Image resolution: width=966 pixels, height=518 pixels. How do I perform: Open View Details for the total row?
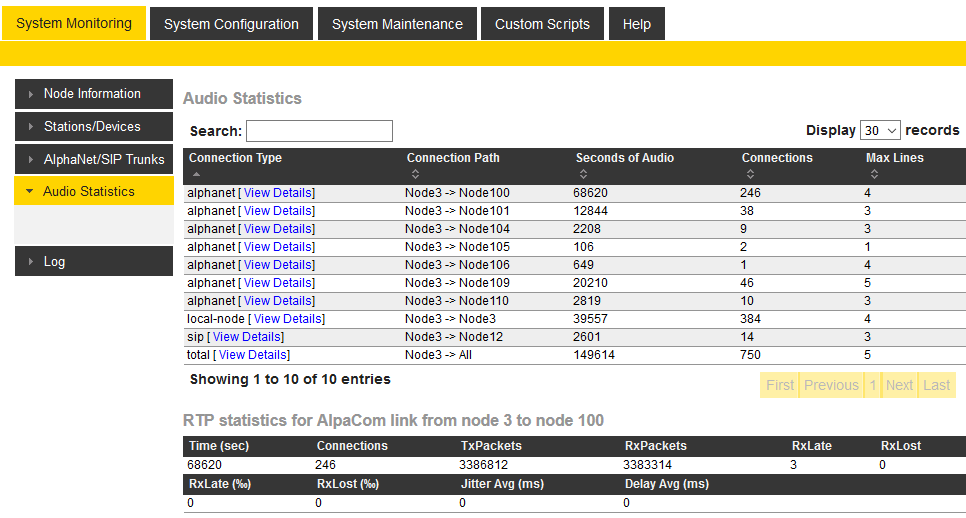pyautogui.click(x=252, y=355)
